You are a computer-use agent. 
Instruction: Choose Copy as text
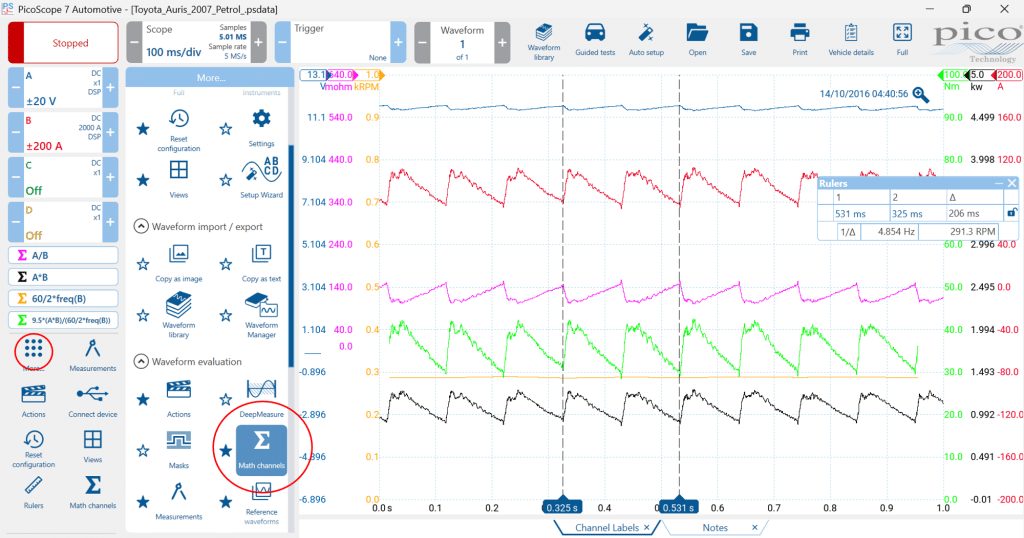click(x=261, y=263)
